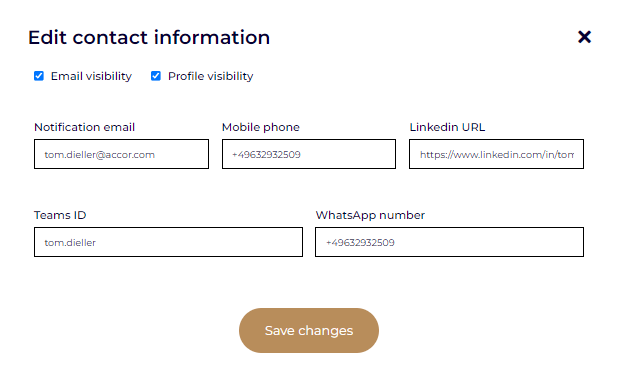Place cursor in tom.dieller@accor.com text
This screenshot has height=371, width=622.
(x=100, y=155)
